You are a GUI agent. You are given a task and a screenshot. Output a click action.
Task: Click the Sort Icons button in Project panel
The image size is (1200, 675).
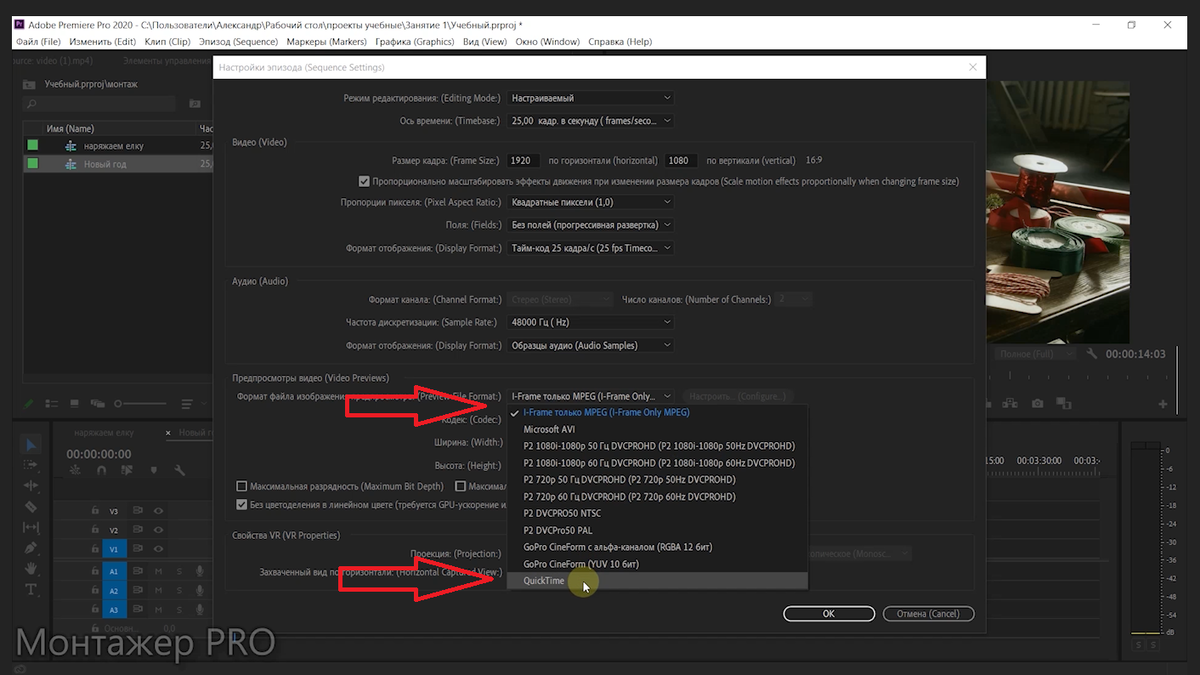click(x=189, y=404)
